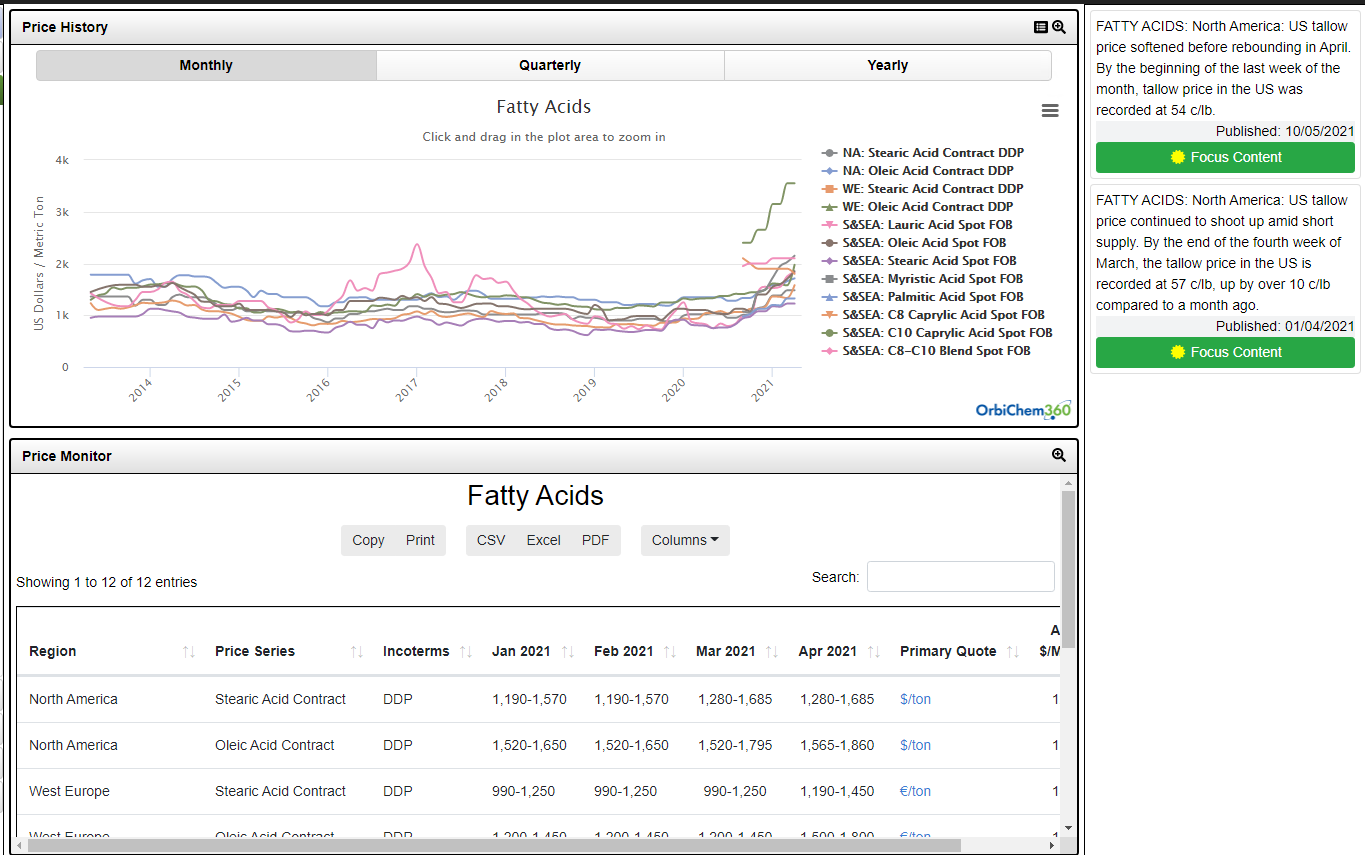1365x855 pixels.
Task: Open Focus Content published 10/05/2021
Action: pos(1225,157)
